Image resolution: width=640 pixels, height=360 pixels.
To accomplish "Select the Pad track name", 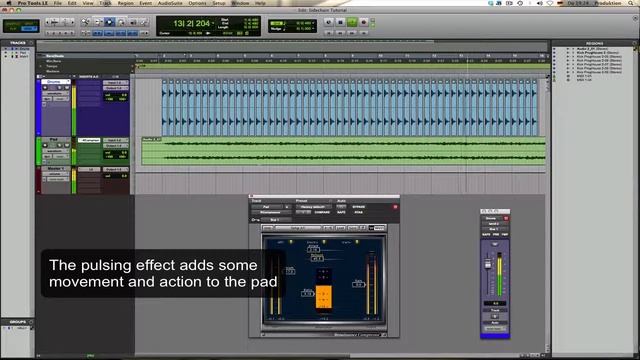I will pos(54,140).
